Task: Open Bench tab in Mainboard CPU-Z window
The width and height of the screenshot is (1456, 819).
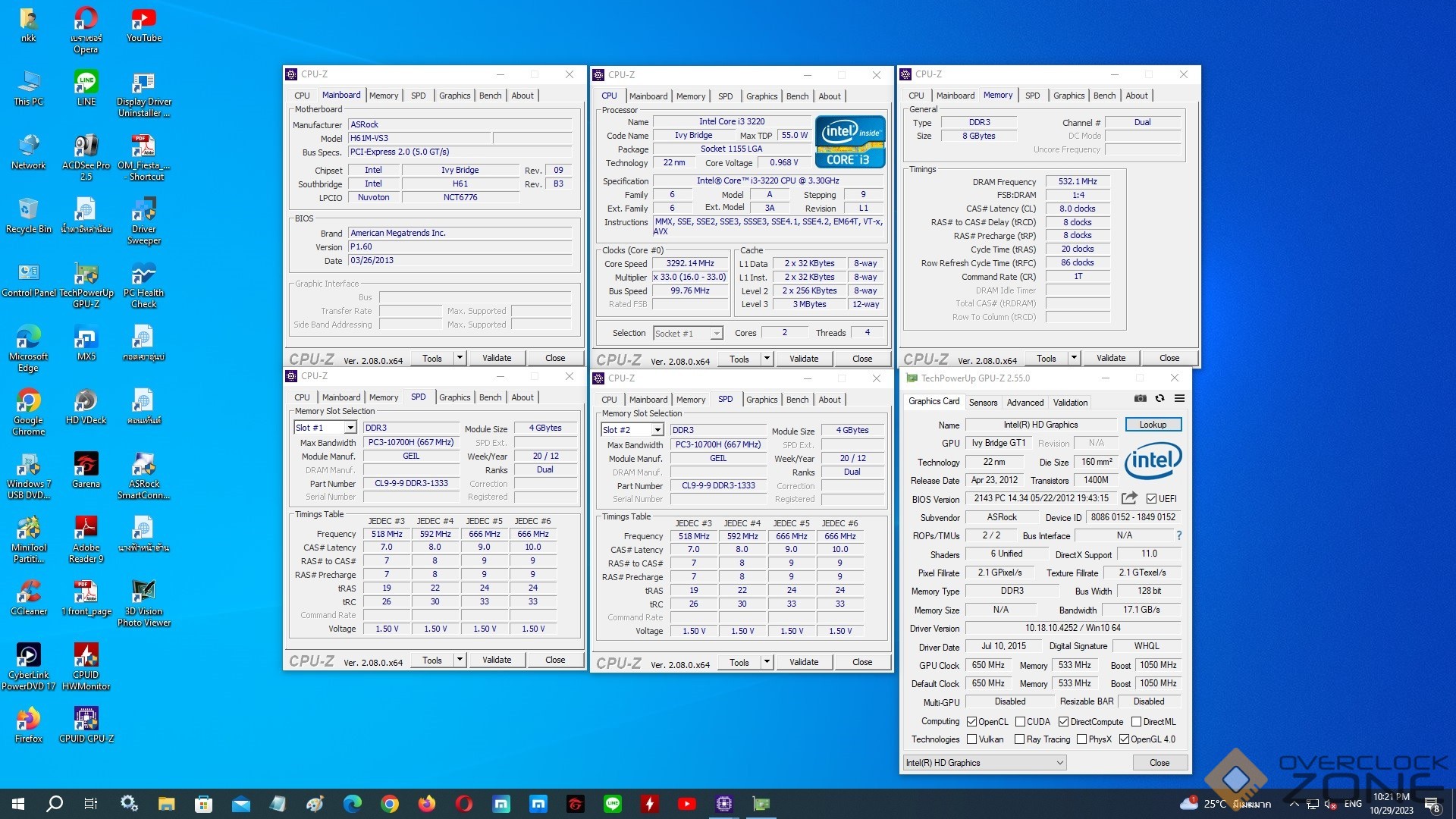Action: click(490, 96)
